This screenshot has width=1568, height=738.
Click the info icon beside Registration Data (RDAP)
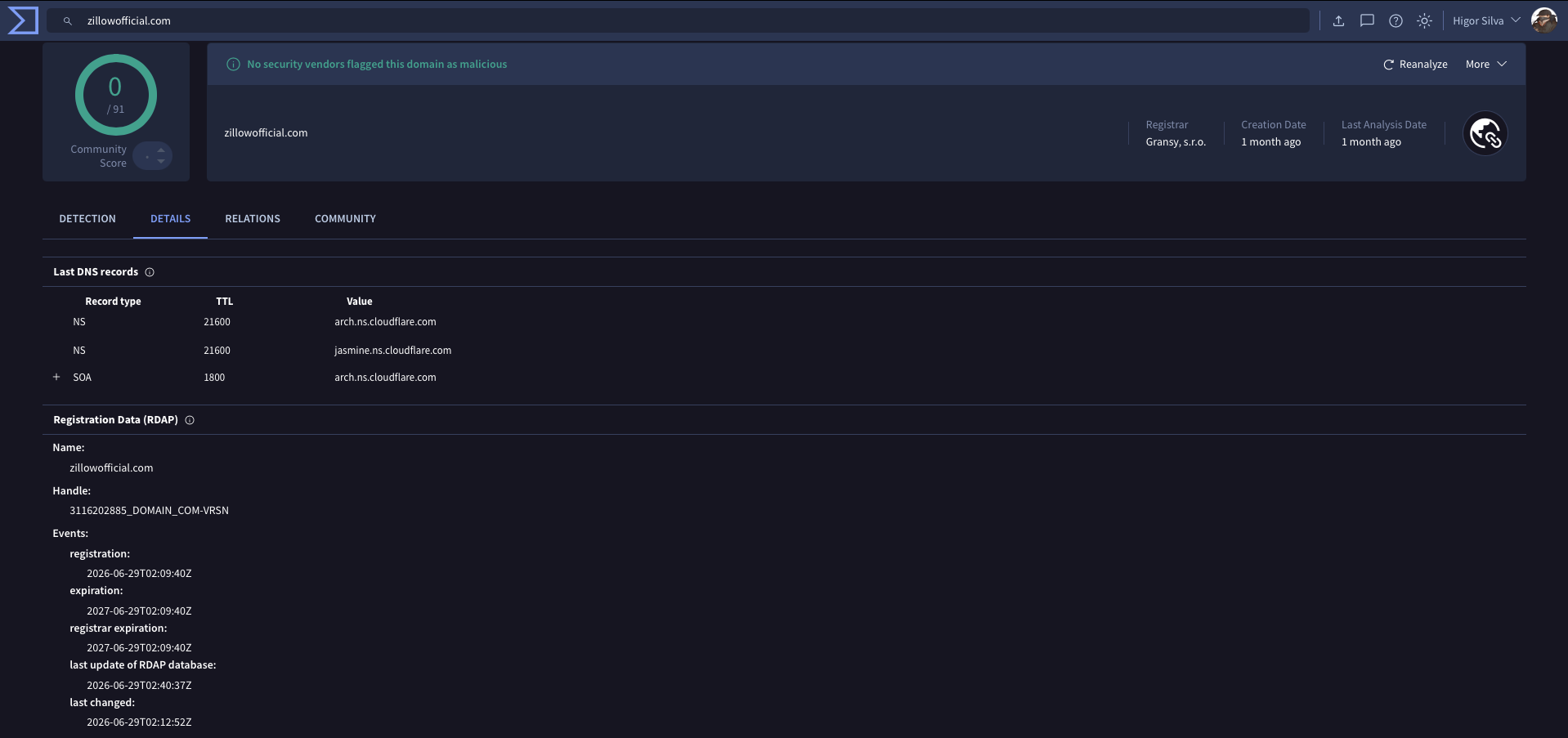(190, 420)
